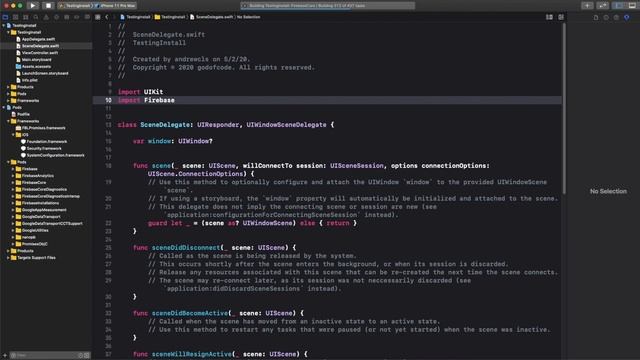Click the Library plus button
640x360 pixels.
coord(587,6)
